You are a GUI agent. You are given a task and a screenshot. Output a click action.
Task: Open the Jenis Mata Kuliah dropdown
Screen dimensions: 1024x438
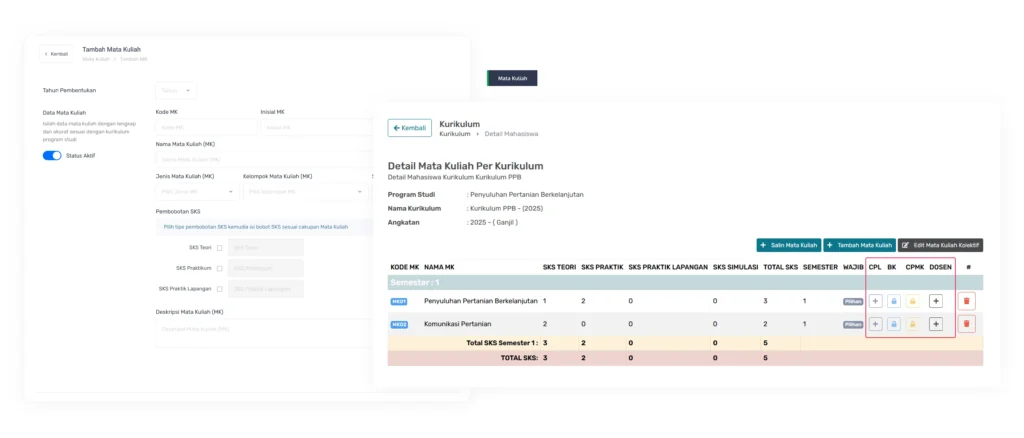tap(197, 192)
